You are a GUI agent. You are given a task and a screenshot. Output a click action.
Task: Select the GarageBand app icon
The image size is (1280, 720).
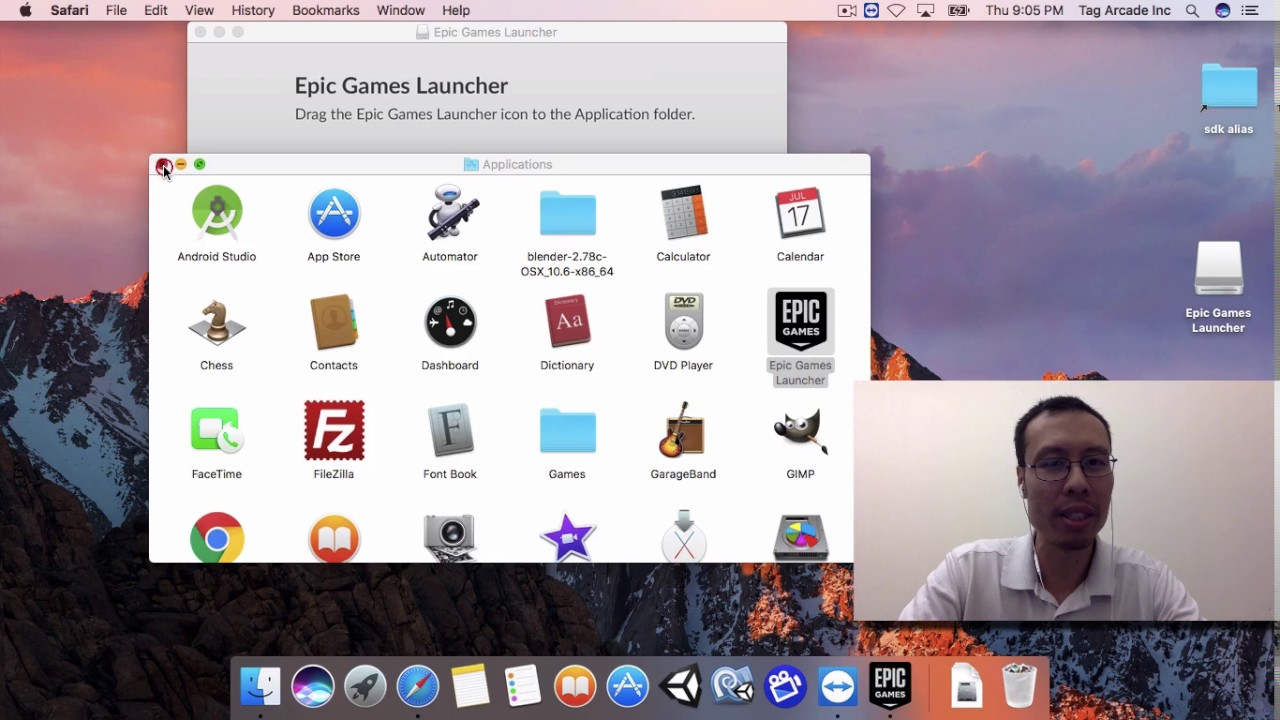tap(683, 431)
